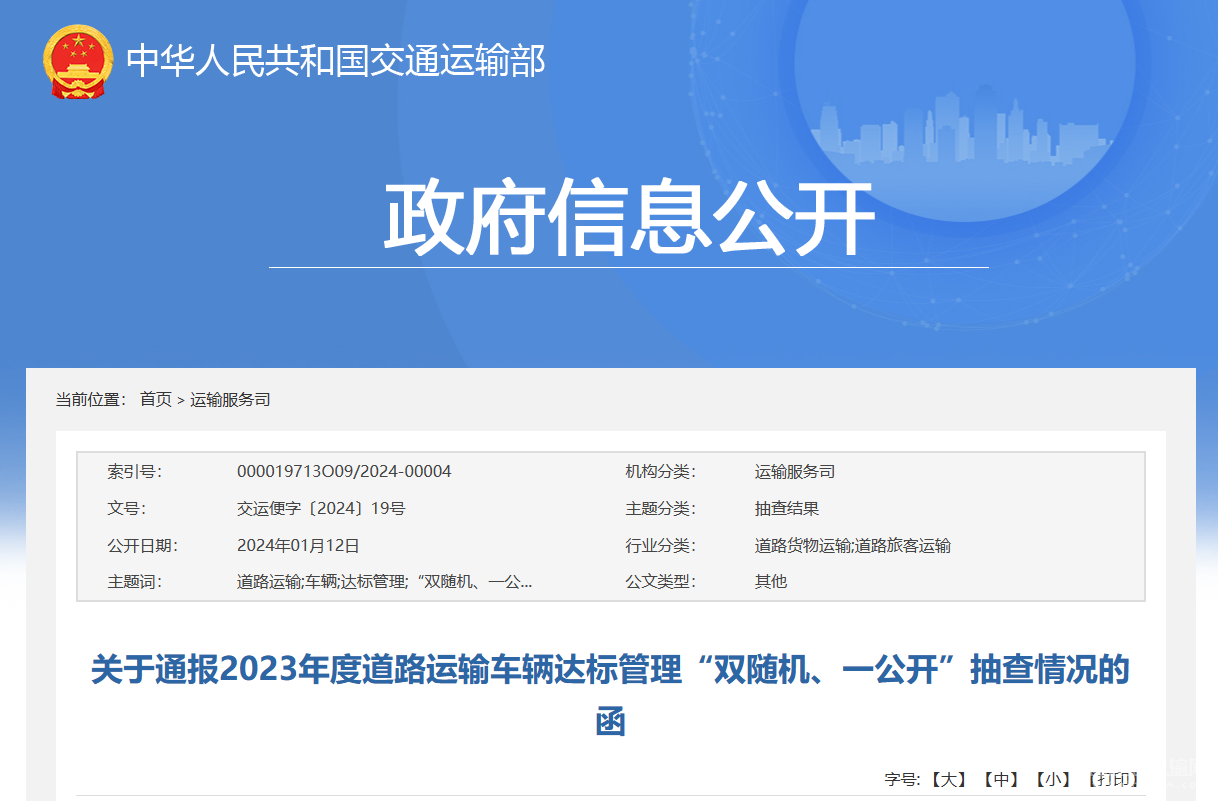The height and width of the screenshot is (801, 1218).
Task: Select index number 000019713O09/2024-00004
Action: pos(344,471)
